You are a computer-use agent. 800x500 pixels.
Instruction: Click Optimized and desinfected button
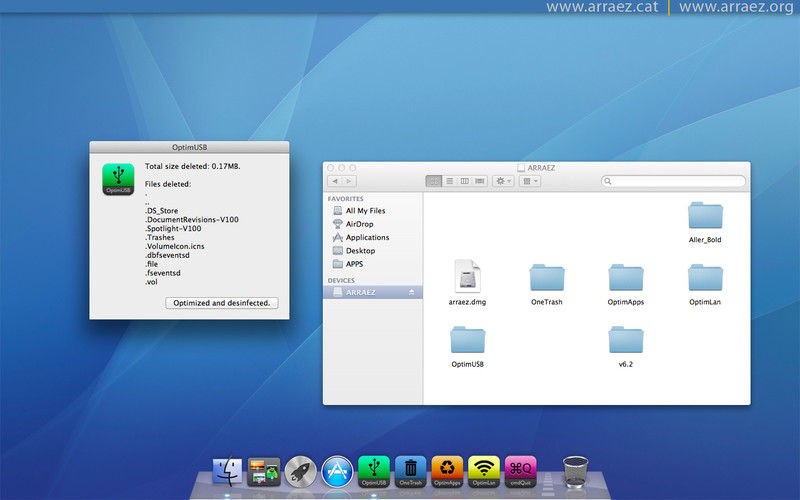[221, 303]
